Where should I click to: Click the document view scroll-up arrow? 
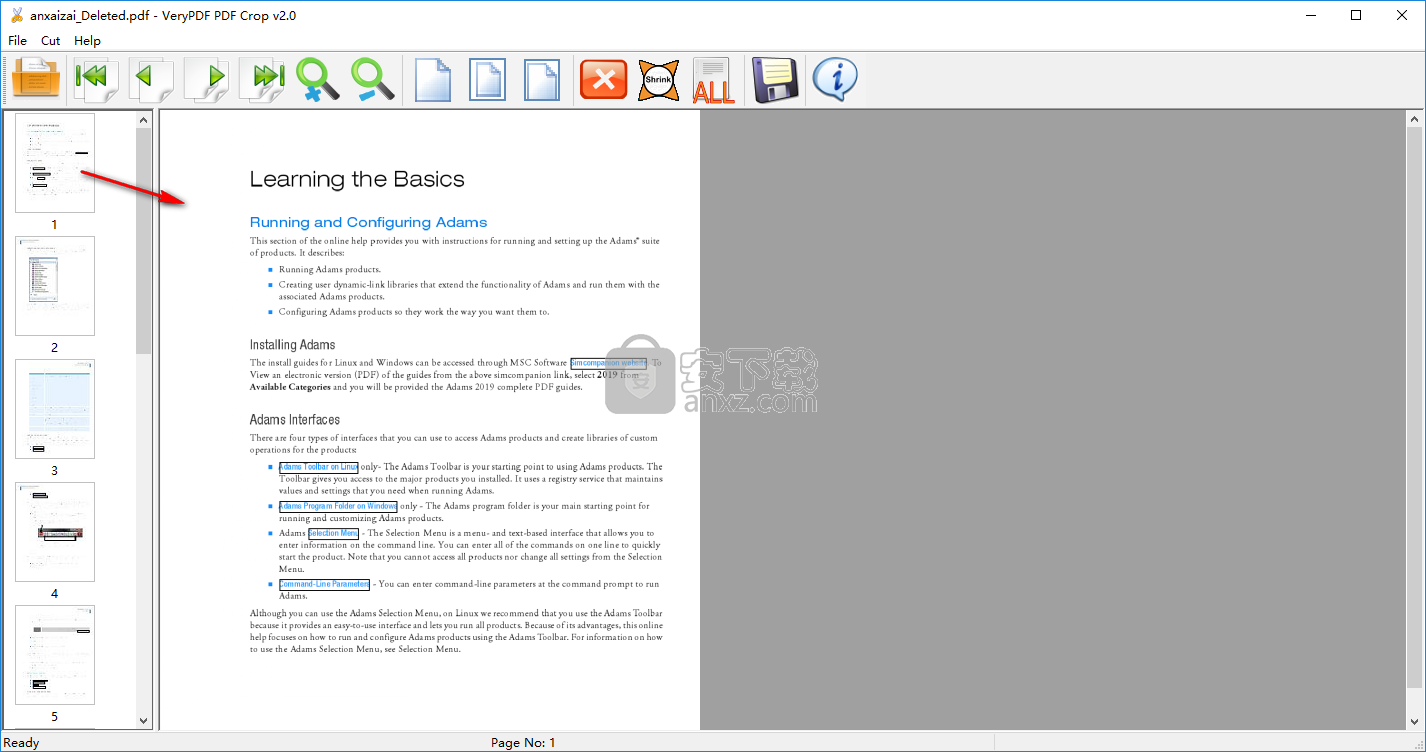tap(1414, 120)
